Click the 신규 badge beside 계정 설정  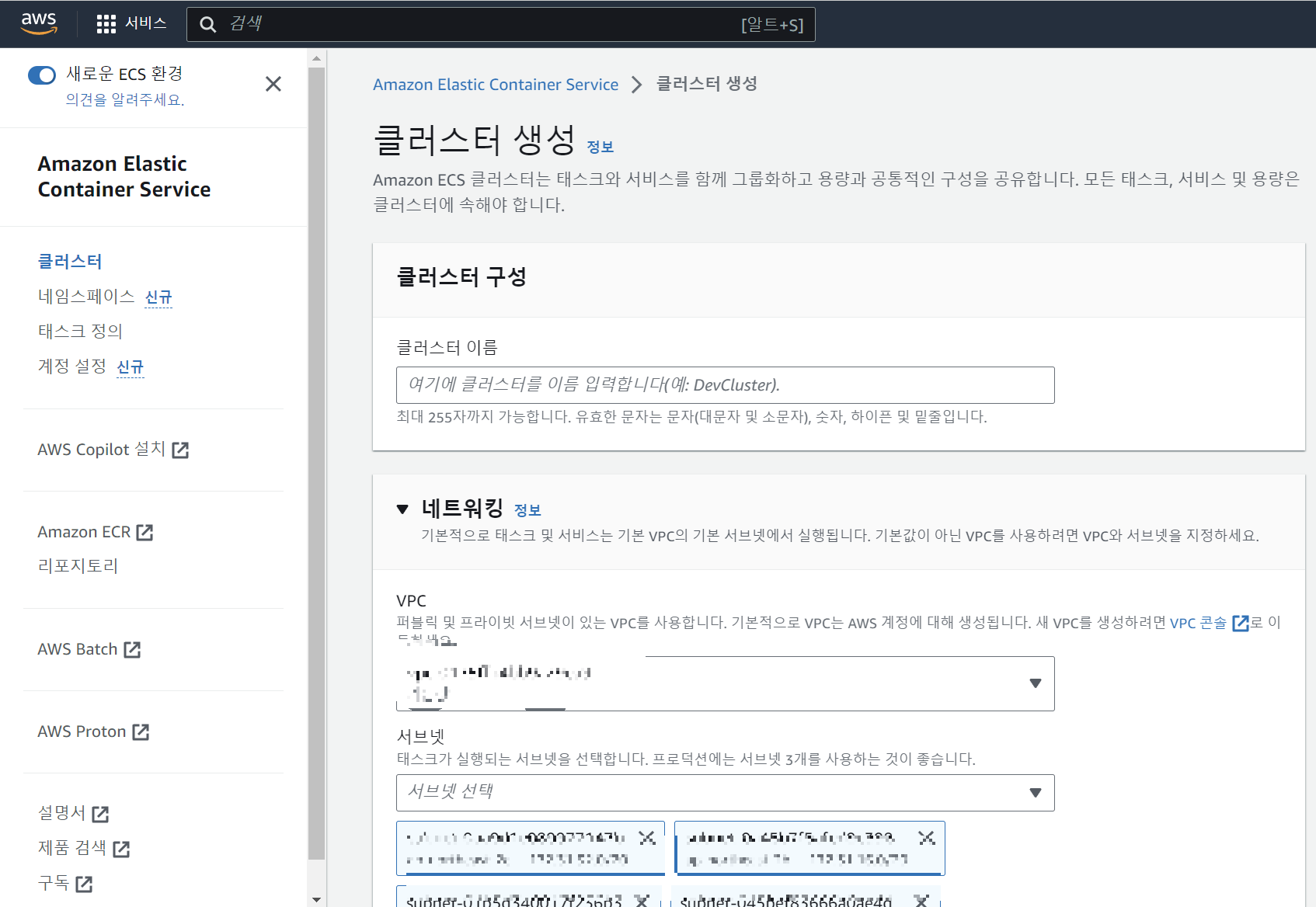[131, 367]
